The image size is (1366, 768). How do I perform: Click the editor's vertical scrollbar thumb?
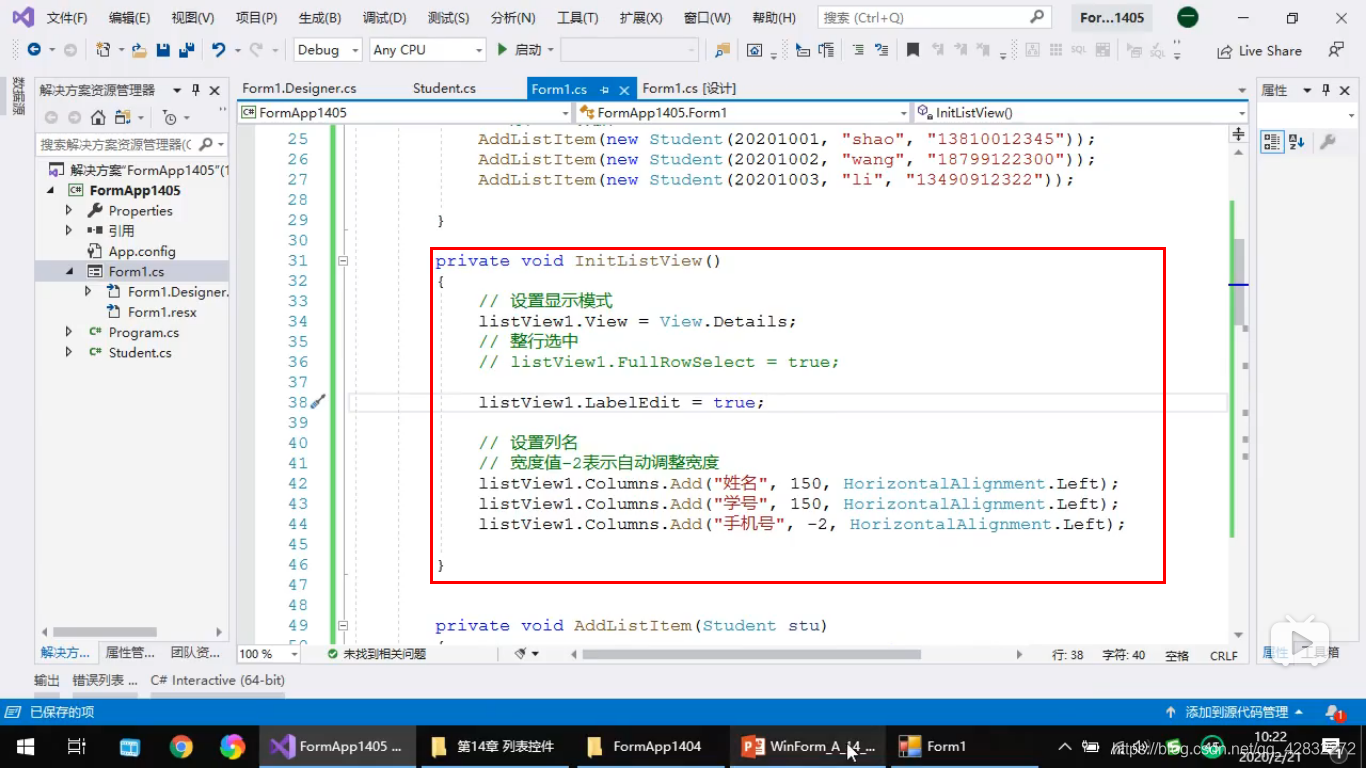(x=1239, y=283)
